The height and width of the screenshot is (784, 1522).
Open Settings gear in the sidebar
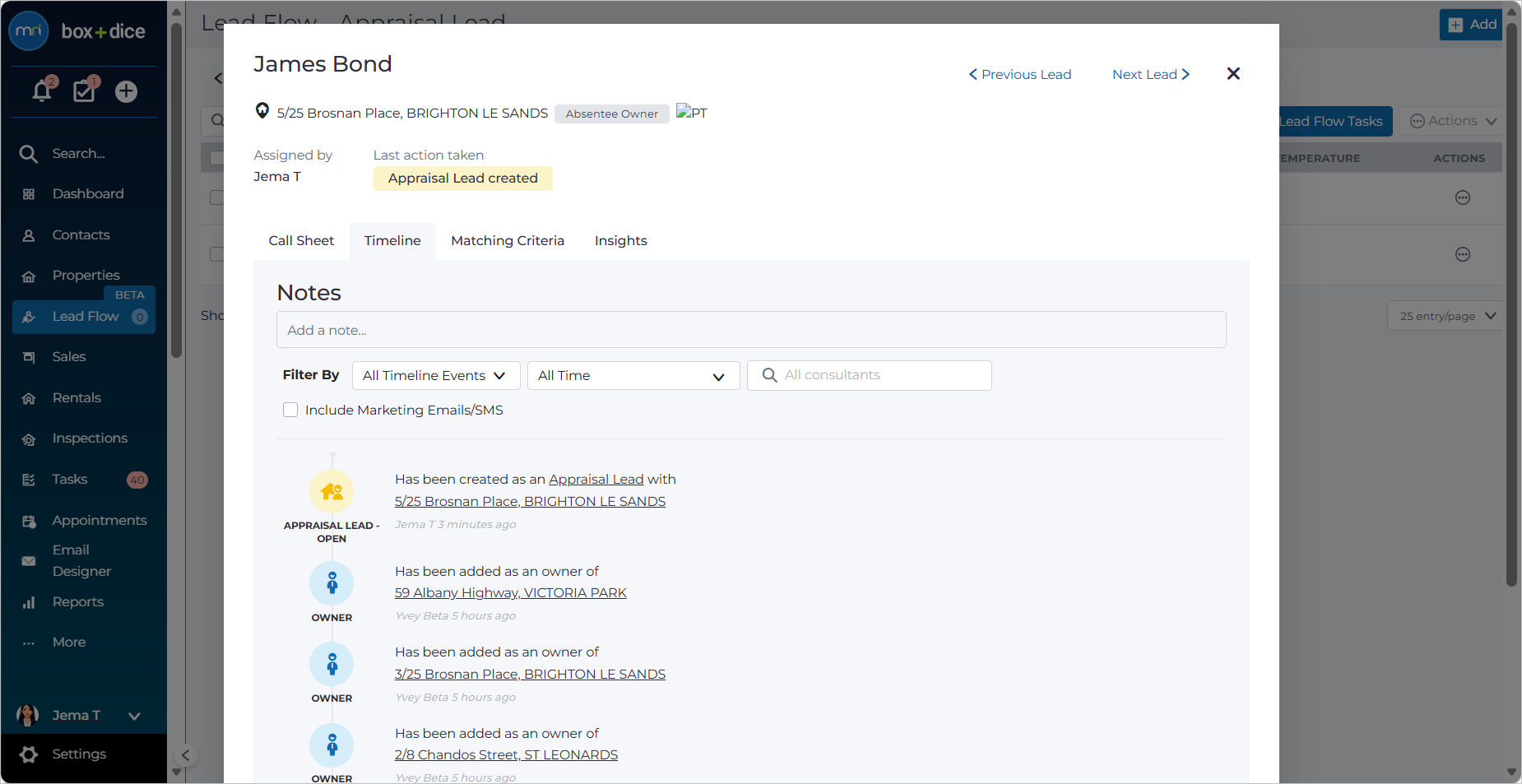point(29,754)
